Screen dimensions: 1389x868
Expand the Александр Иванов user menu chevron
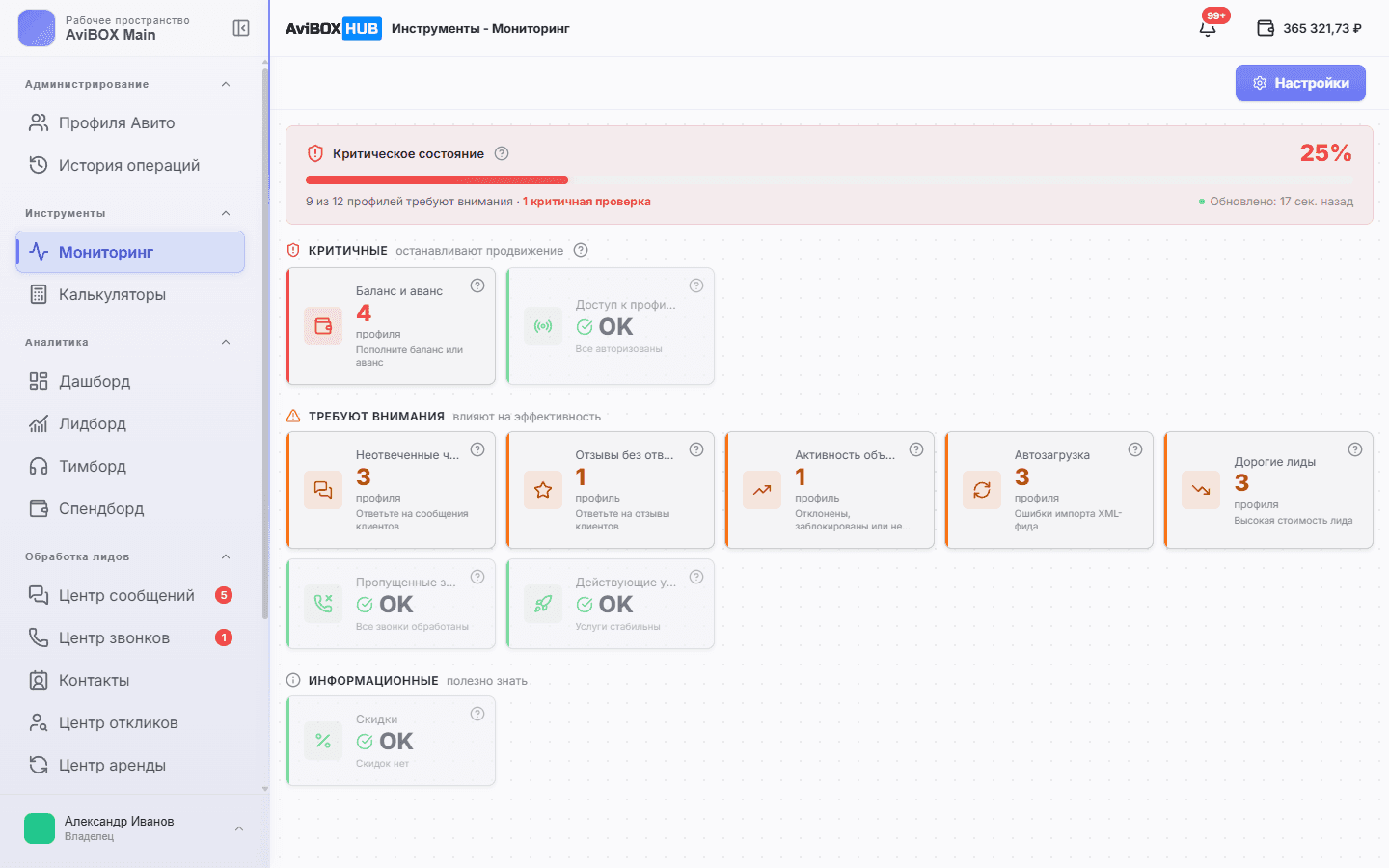pyautogui.click(x=239, y=828)
